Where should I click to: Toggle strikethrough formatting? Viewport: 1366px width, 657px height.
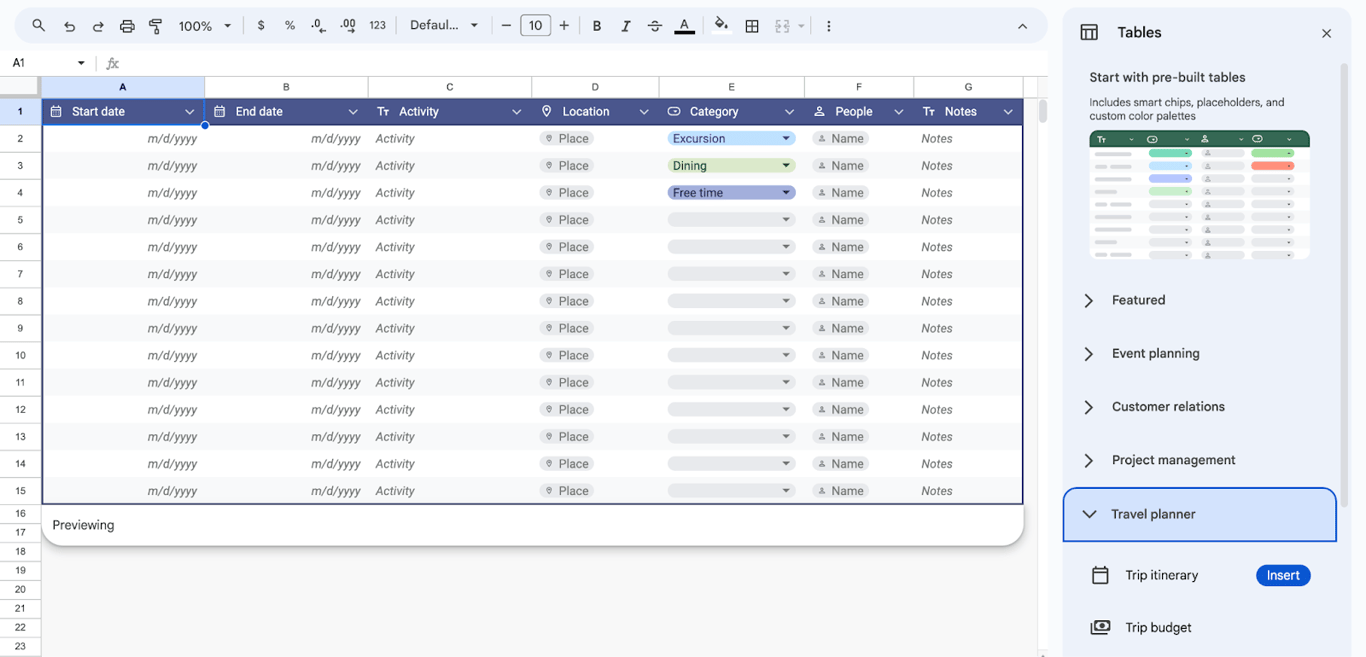[655, 26]
